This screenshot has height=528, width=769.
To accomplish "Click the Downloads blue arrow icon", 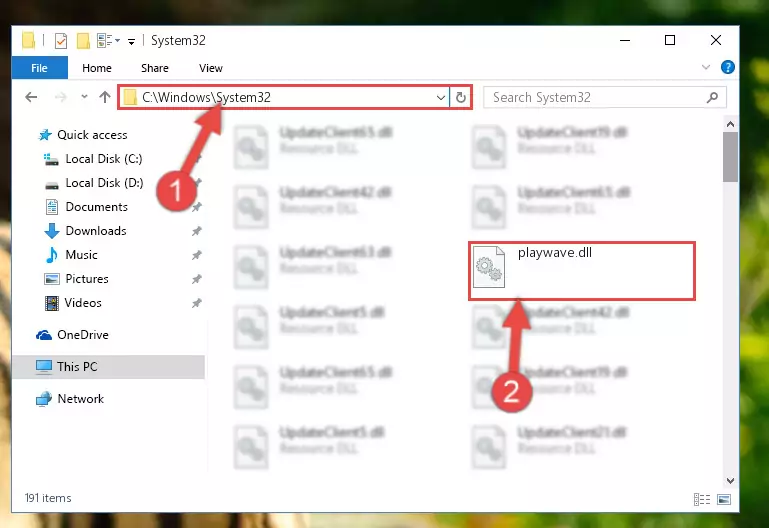I will click(x=52, y=231).
